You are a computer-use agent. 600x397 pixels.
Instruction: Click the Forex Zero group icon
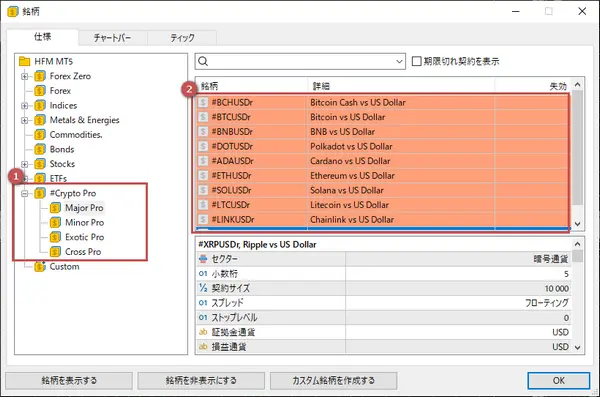[40, 76]
